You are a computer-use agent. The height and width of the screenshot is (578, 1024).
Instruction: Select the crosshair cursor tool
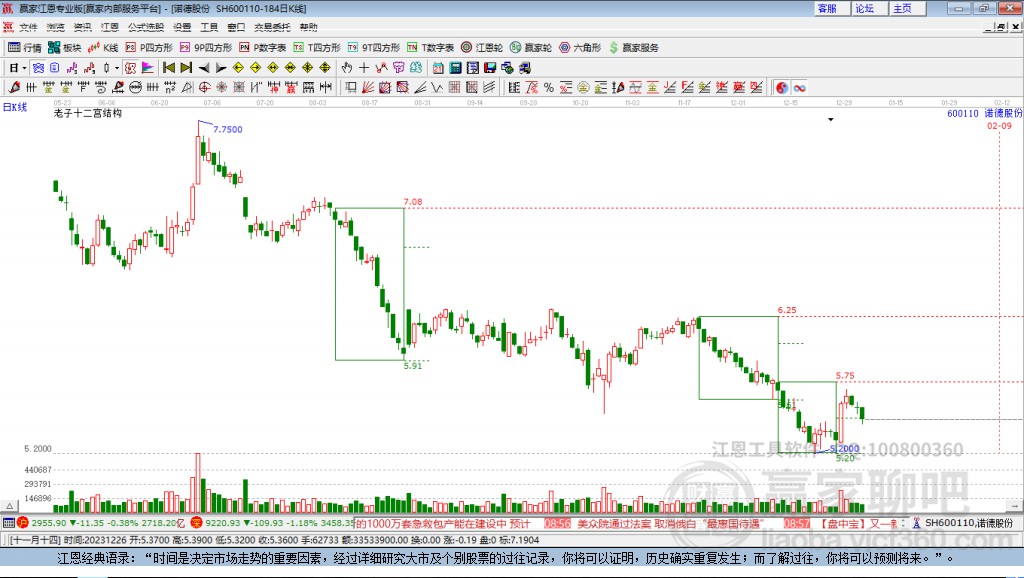tap(364, 68)
